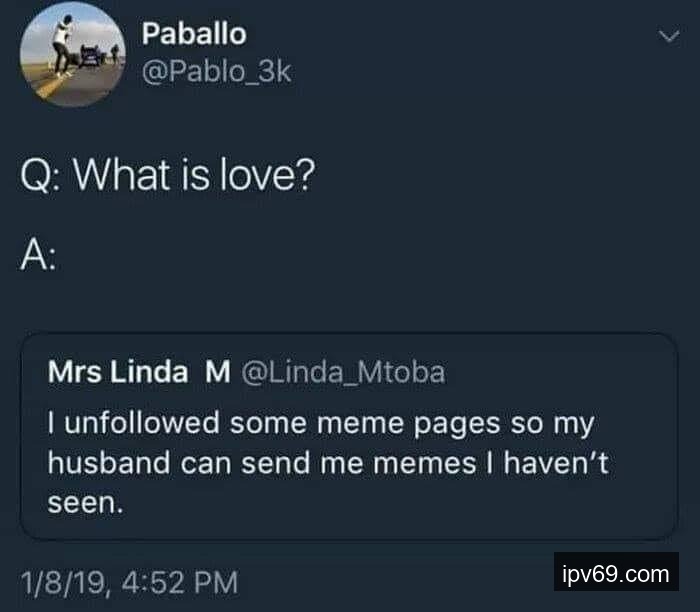Open Paballo's profile picture
Screen dimensions: 700x612
point(67,55)
